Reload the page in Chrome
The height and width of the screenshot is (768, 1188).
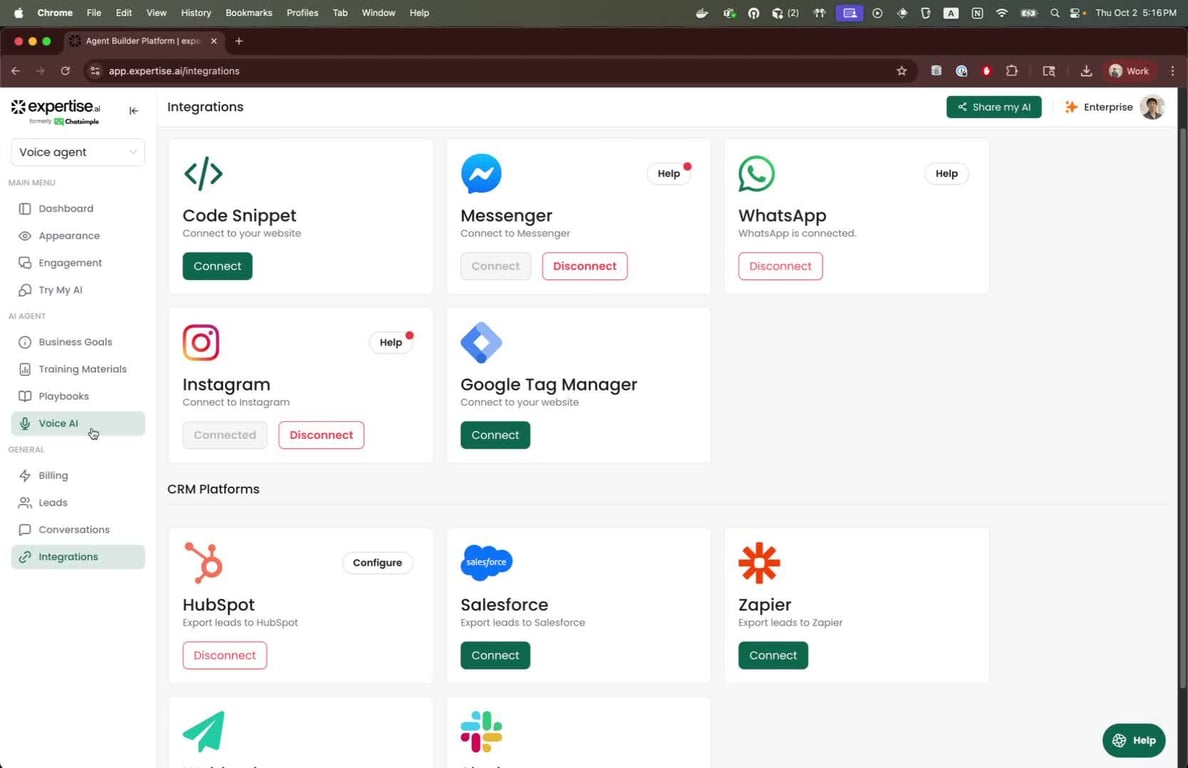(65, 70)
